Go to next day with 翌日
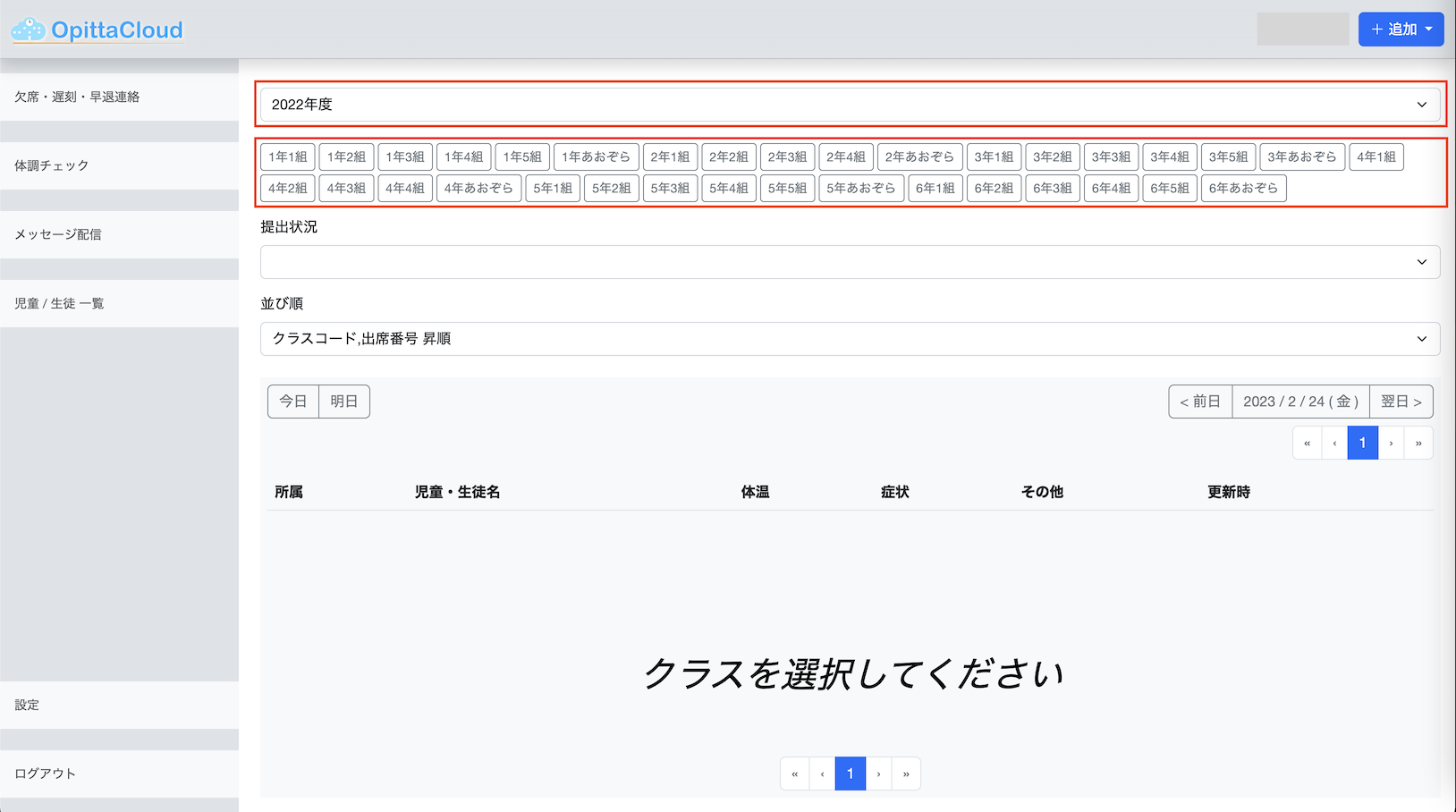Screen dimensions: 1456x812 pos(1401,402)
